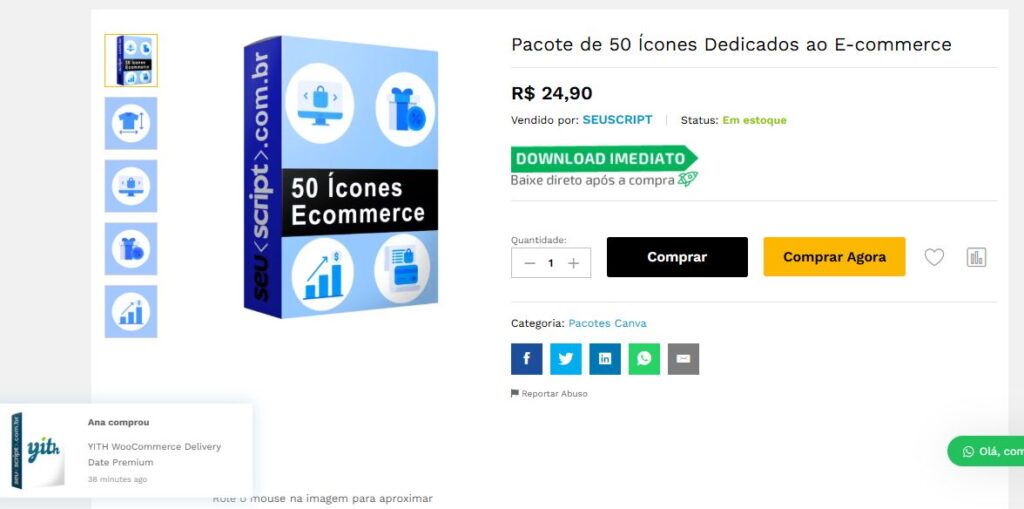Select the gift box discount thumbnail

(x=131, y=248)
